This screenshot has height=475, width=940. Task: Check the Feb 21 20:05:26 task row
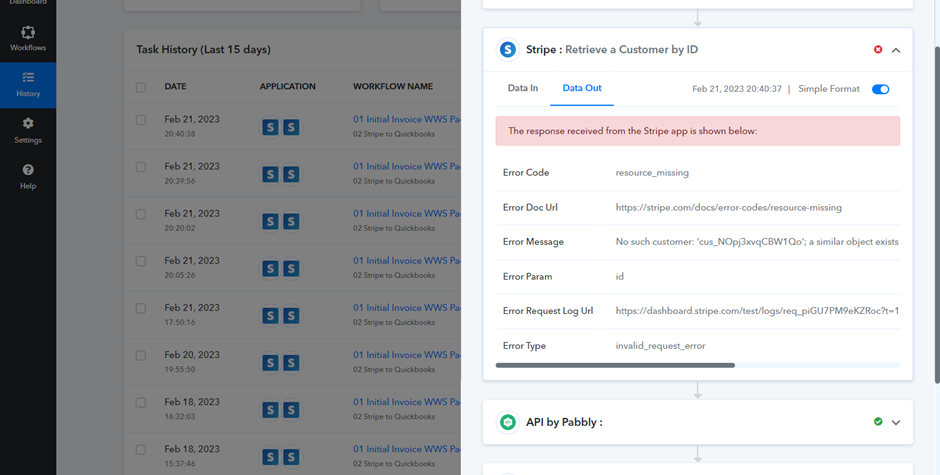pos(141,261)
